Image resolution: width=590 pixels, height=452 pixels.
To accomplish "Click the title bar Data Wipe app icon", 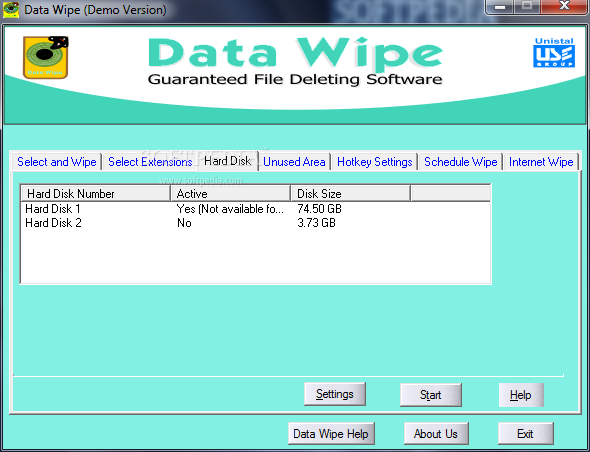I will 11,10.
